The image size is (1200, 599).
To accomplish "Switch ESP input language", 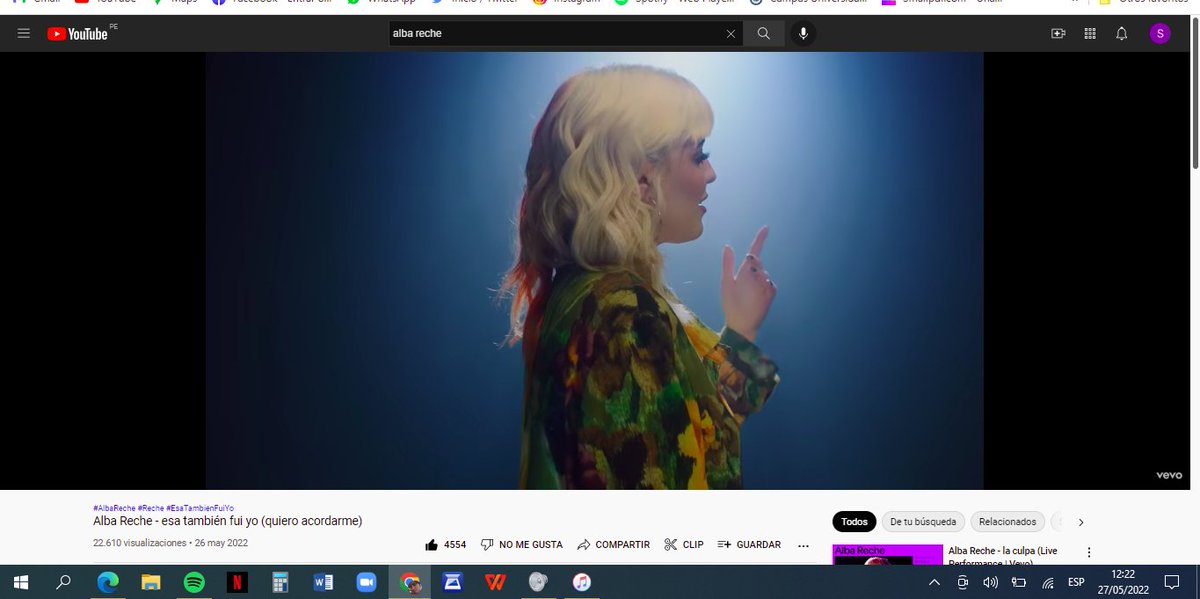I will click(1076, 582).
